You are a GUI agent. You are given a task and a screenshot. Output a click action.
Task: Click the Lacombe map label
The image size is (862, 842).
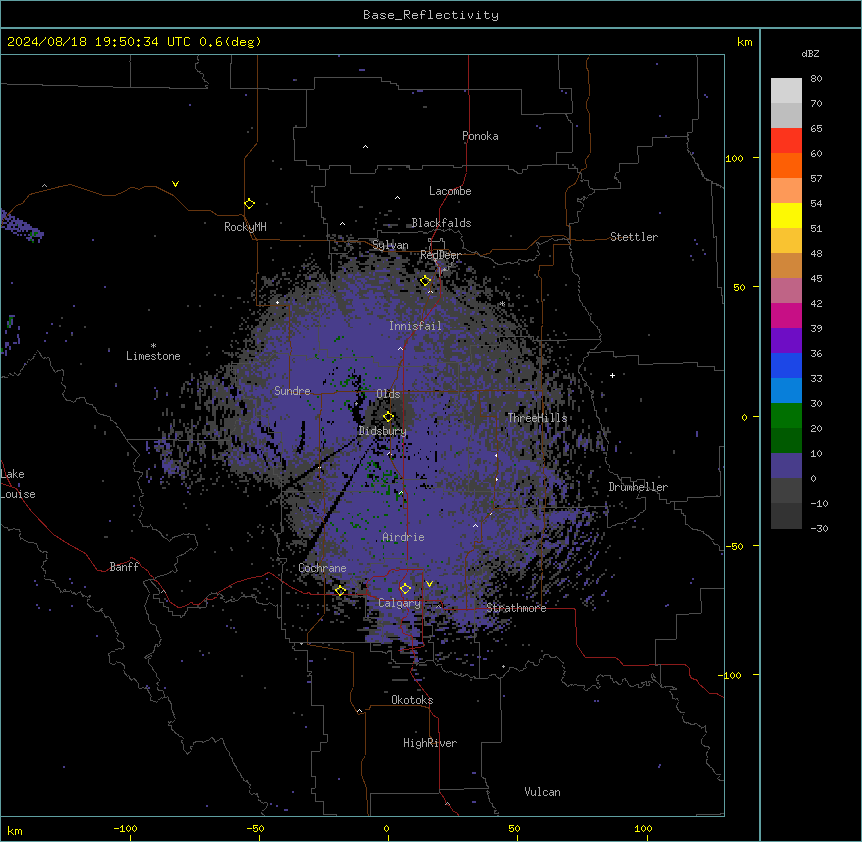tap(450, 191)
